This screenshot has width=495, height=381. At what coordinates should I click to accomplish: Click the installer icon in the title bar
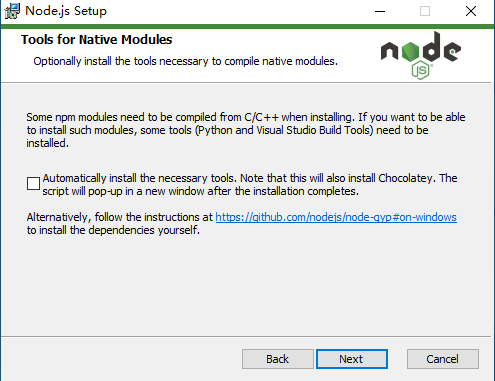coord(12,11)
